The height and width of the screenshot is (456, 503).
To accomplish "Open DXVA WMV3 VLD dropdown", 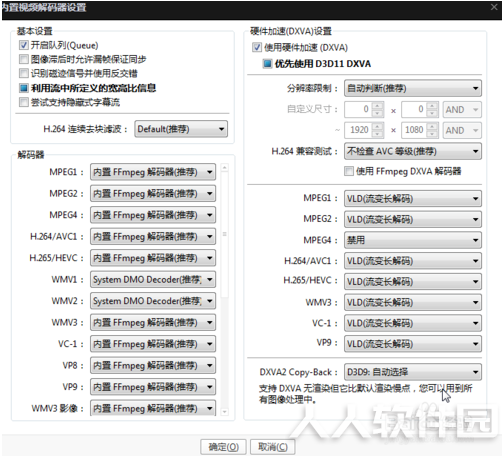I will coord(413,302).
